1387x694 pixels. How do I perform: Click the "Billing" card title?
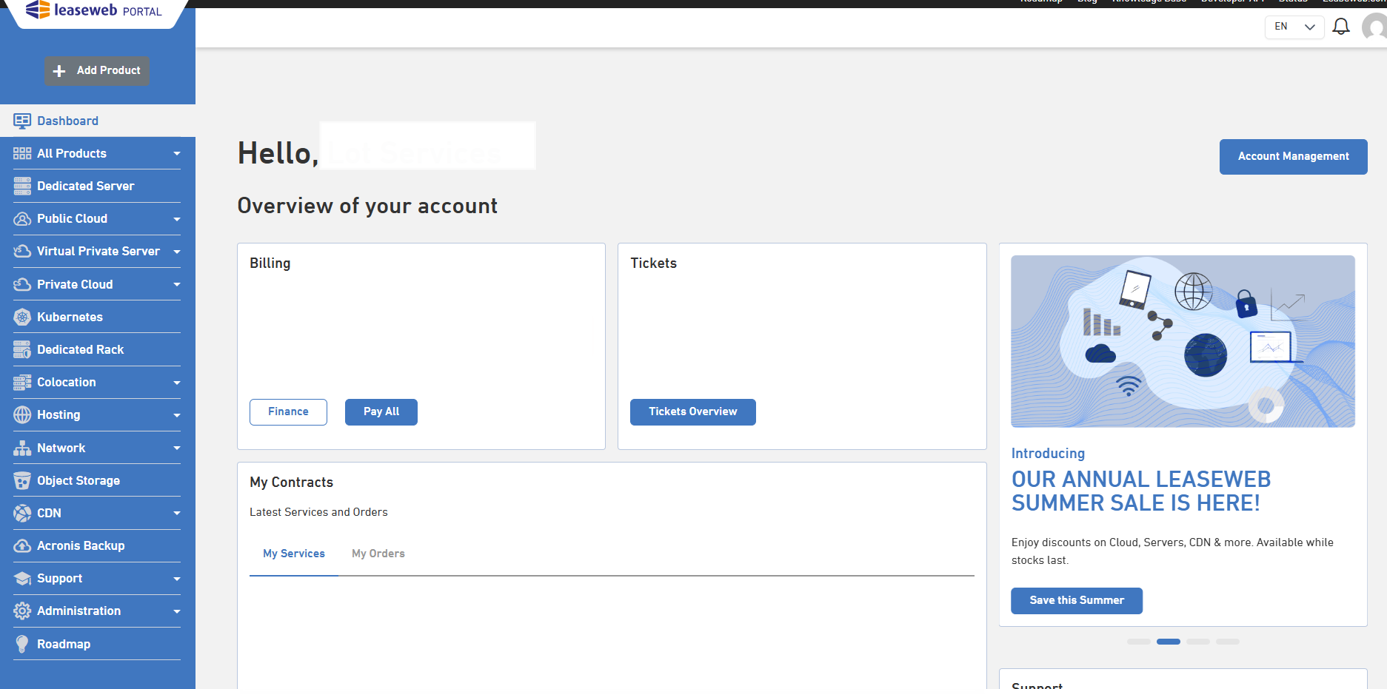(270, 264)
